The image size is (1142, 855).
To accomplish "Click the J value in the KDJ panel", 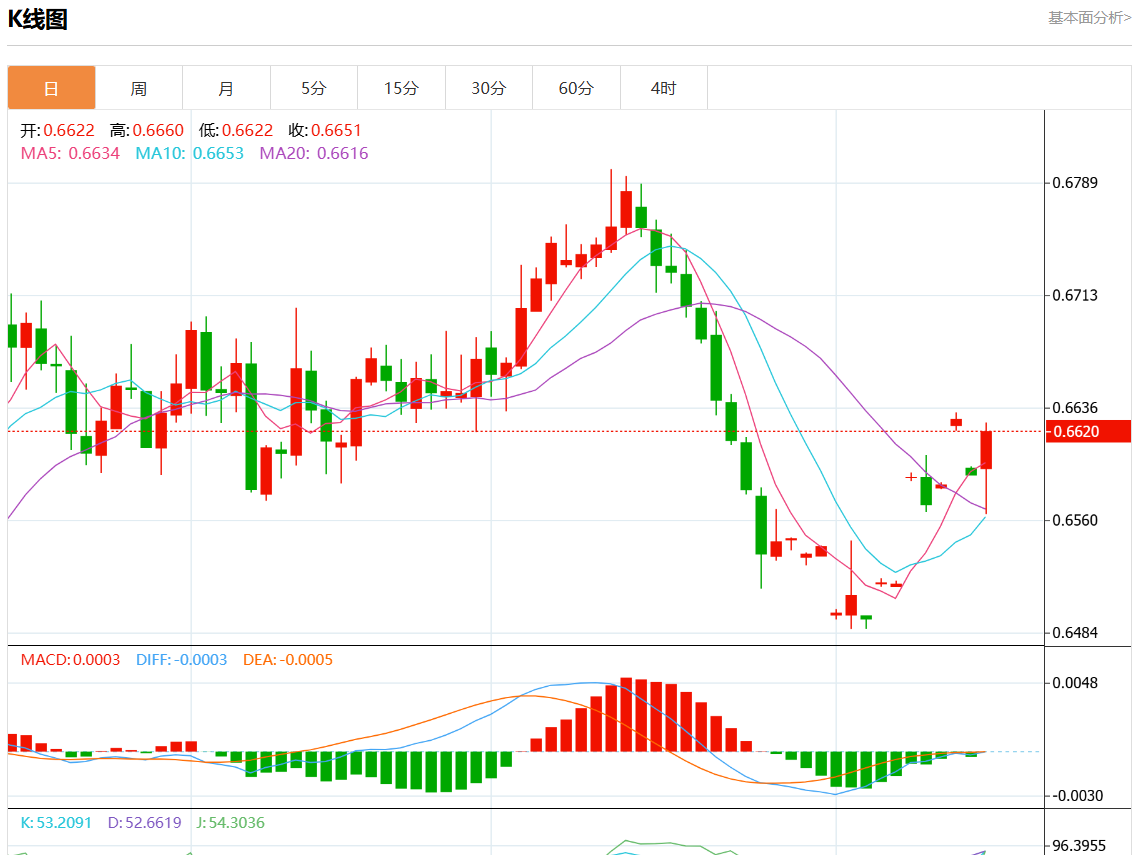I will pyautogui.click(x=230, y=822).
